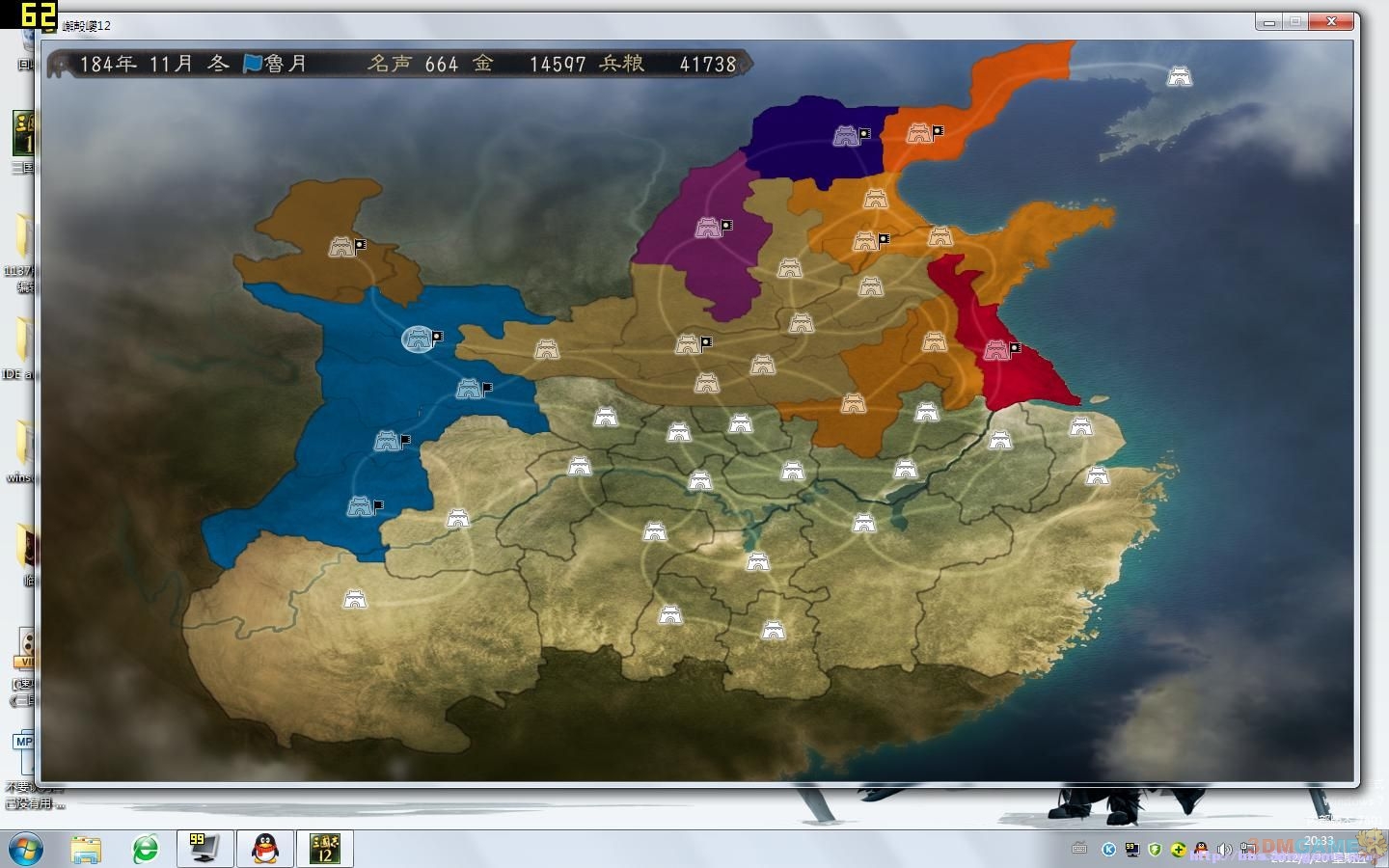The image size is (1389, 868).
Task: Choose the city in the dark navy territory
Action: pos(846,136)
